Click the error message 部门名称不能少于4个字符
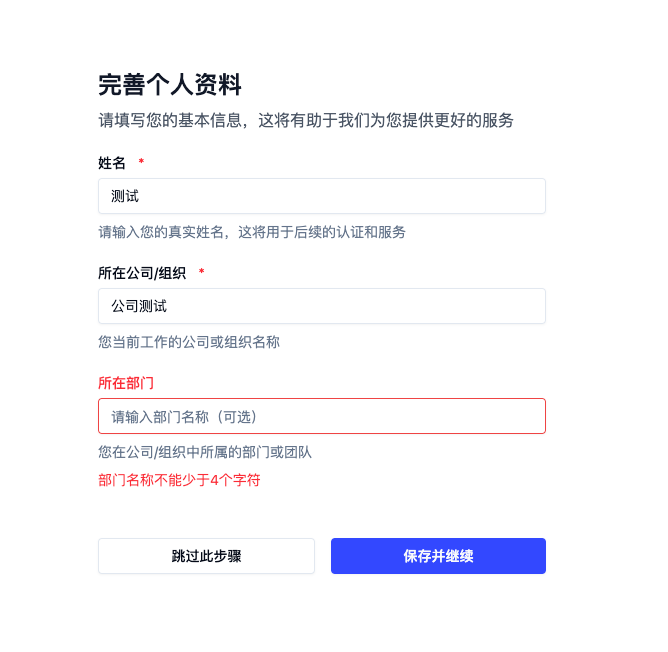 point(179,480)
